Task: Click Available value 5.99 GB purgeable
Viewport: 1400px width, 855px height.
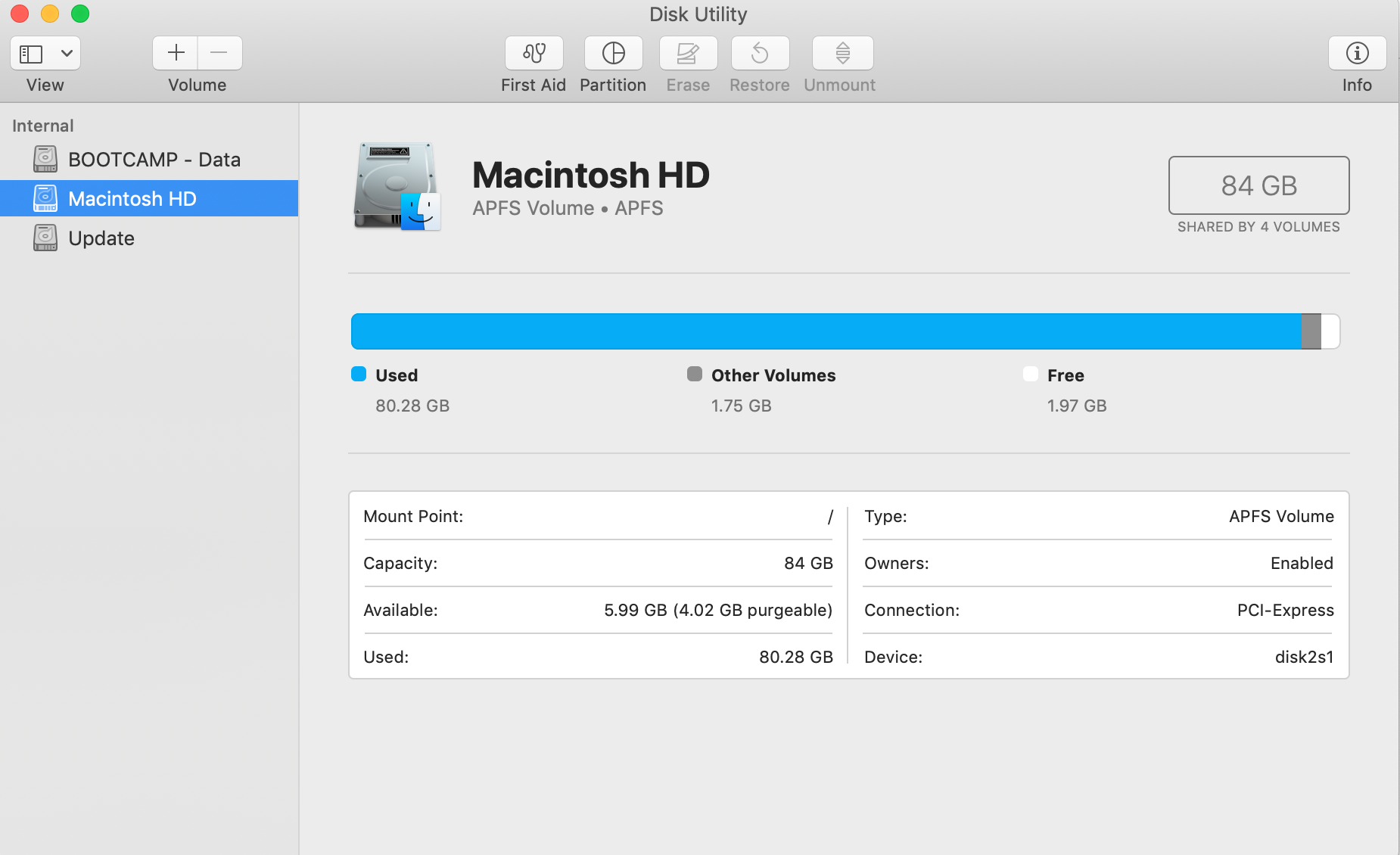Action: click(718, 610)
